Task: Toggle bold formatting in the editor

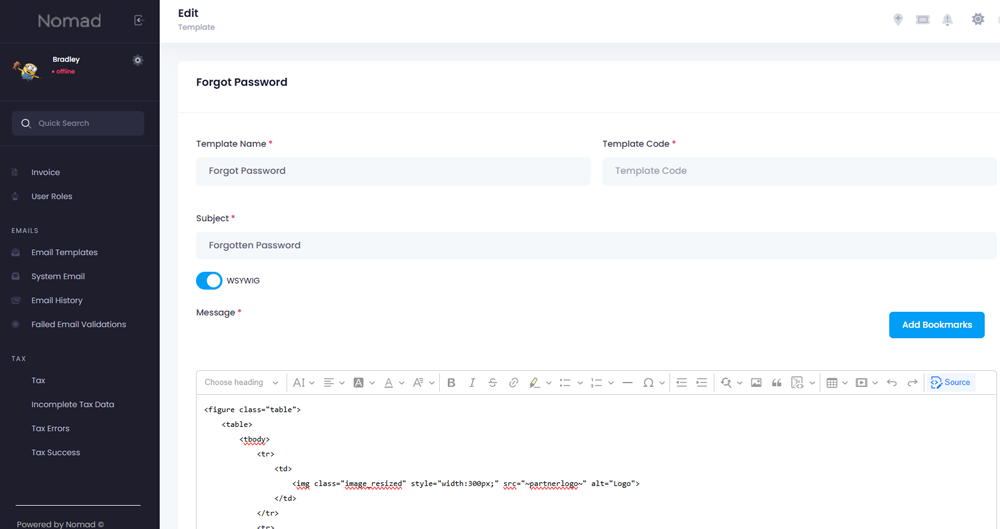Action: click(x=451, y=382)
